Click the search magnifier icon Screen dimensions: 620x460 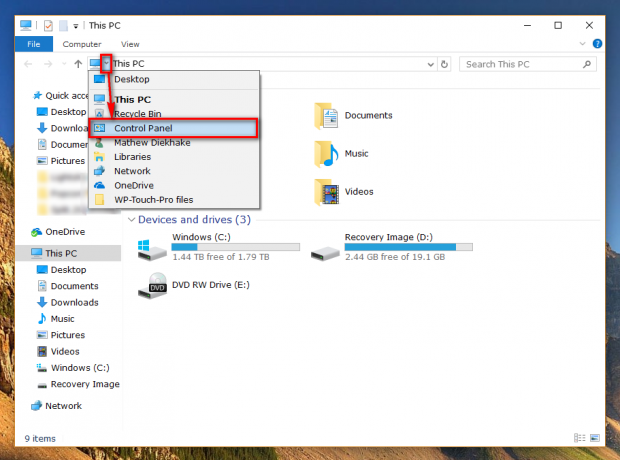pos(587,64)
